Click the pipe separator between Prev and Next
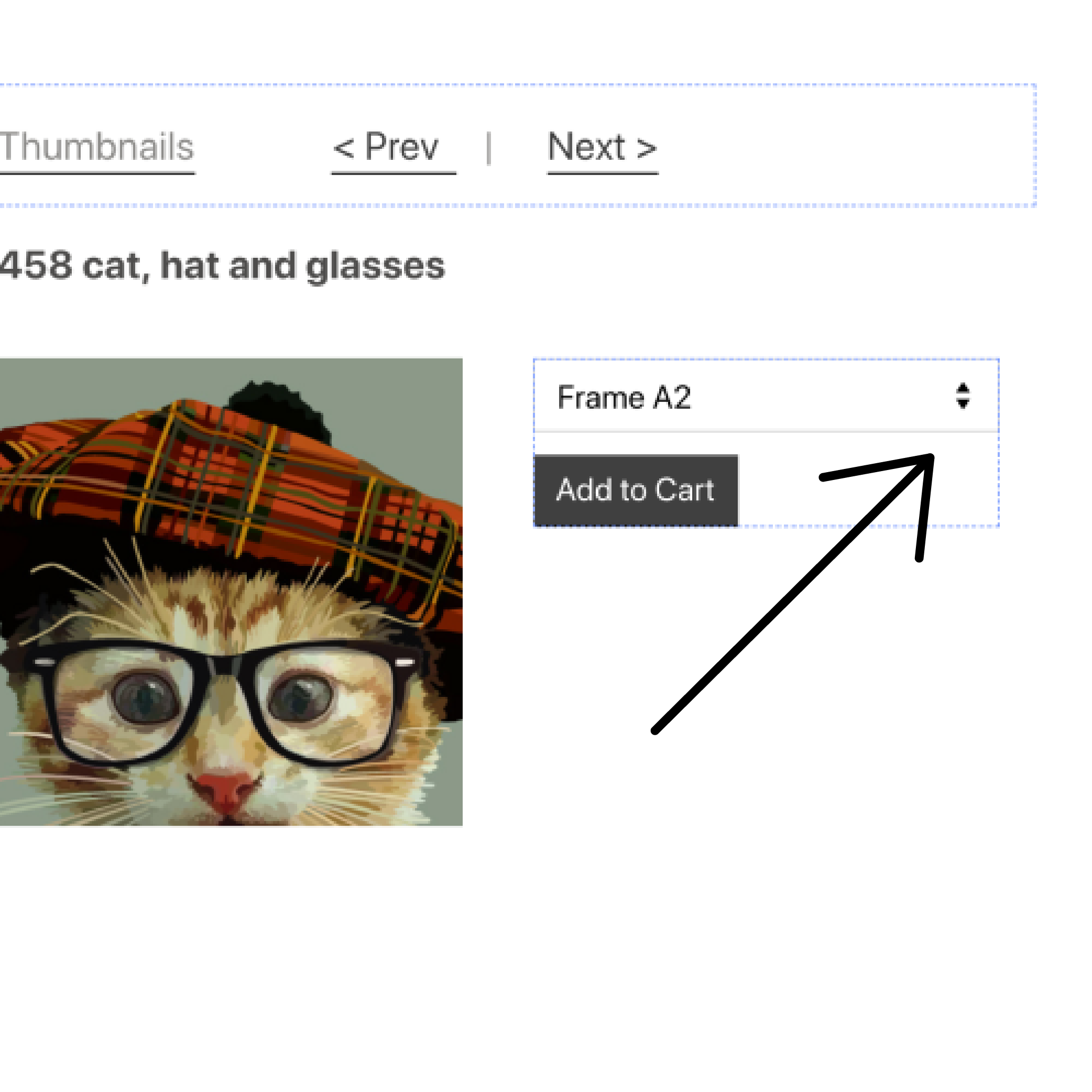The image size is (1092, 1092). [x=489, y=148]
